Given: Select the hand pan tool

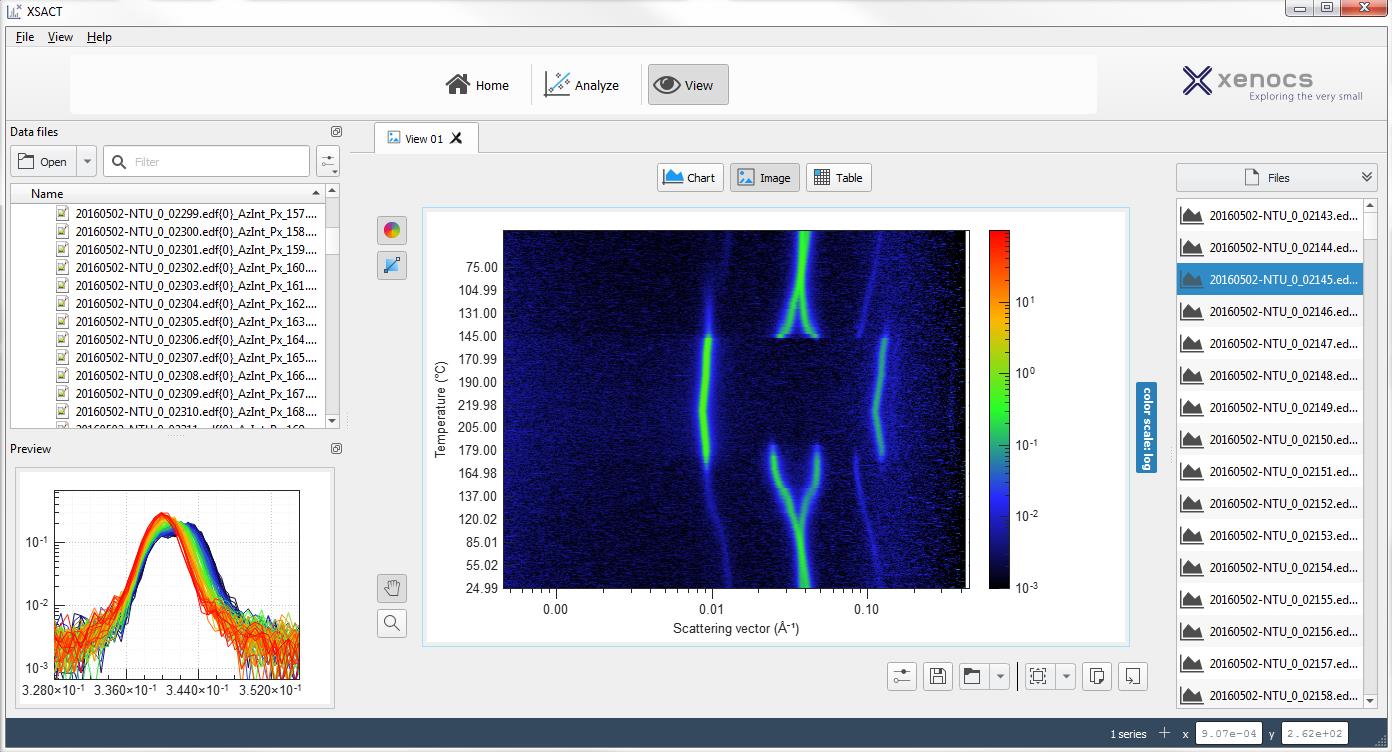Looking at the screenshot, I should [391, 588].
